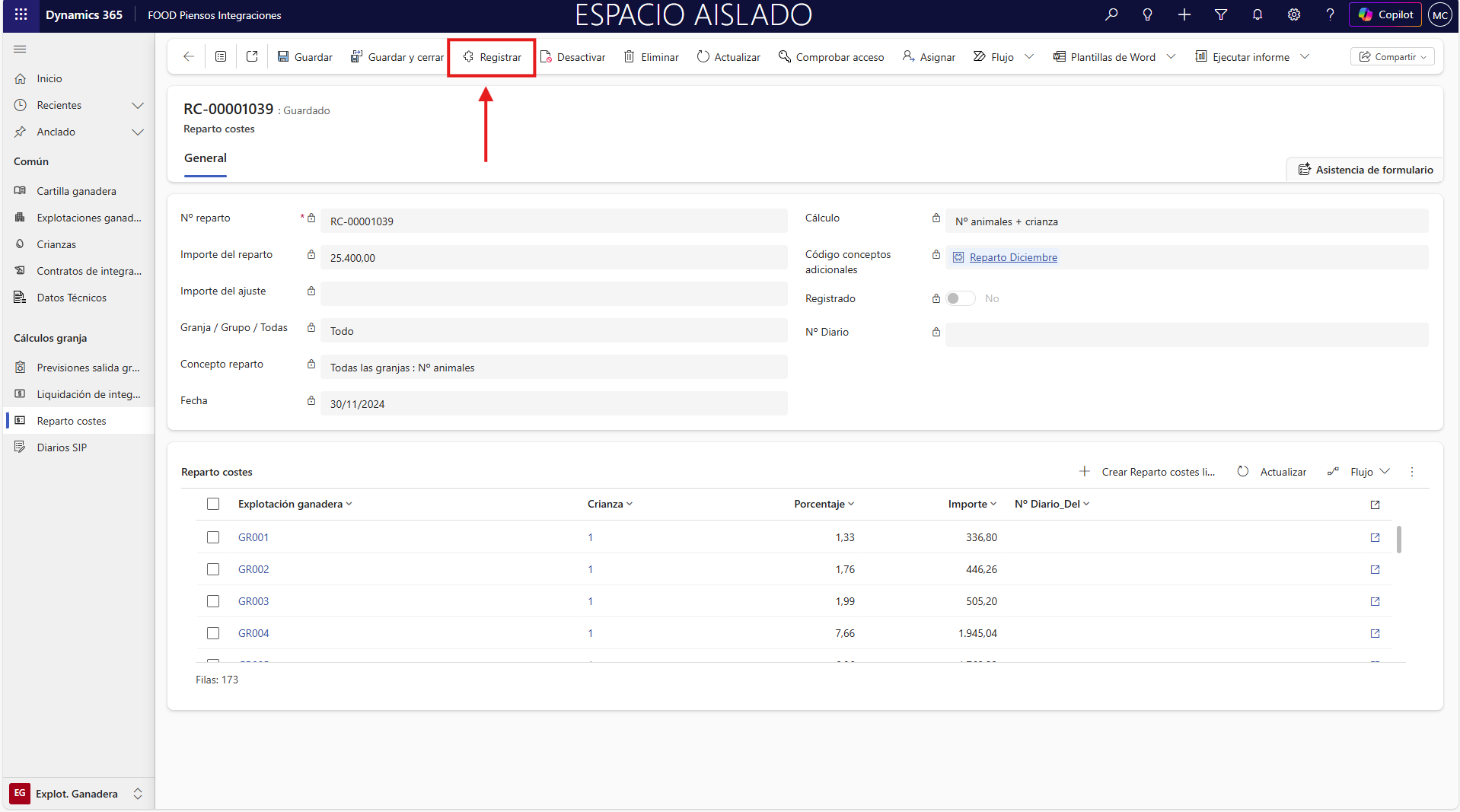Select the GR001 row checkbox
This screenshot has height=812, width=1460.
(213, 537)
